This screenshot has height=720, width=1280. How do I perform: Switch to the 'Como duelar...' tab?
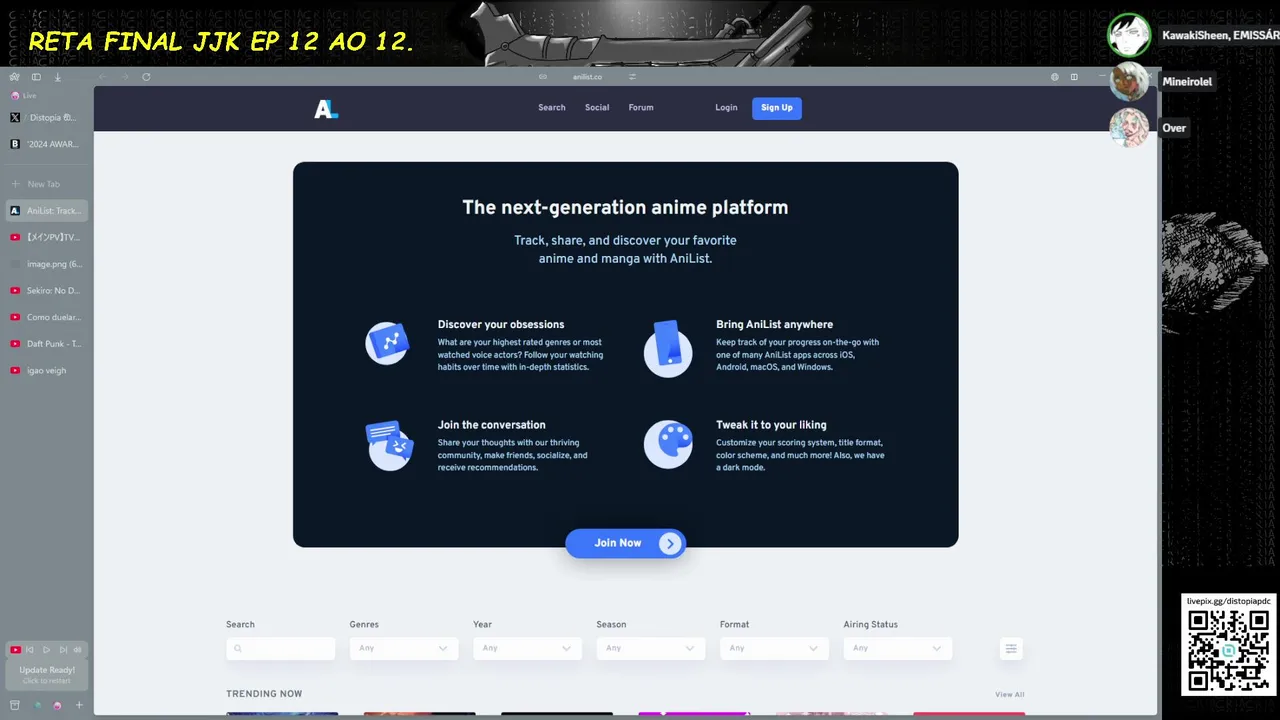(x=45, y=317)
